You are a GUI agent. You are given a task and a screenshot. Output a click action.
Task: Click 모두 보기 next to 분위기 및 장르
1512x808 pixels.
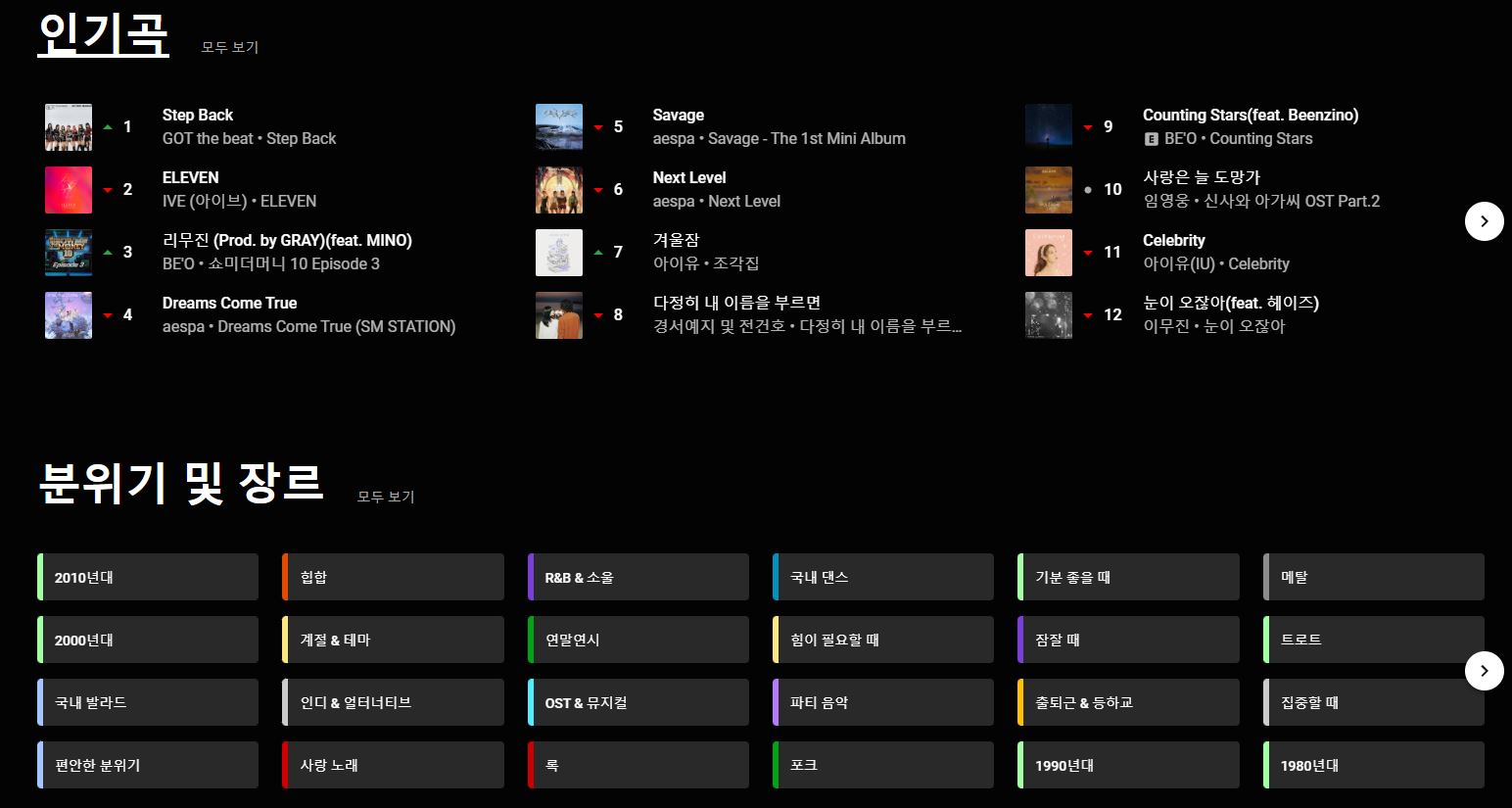(x=386, y=497)
